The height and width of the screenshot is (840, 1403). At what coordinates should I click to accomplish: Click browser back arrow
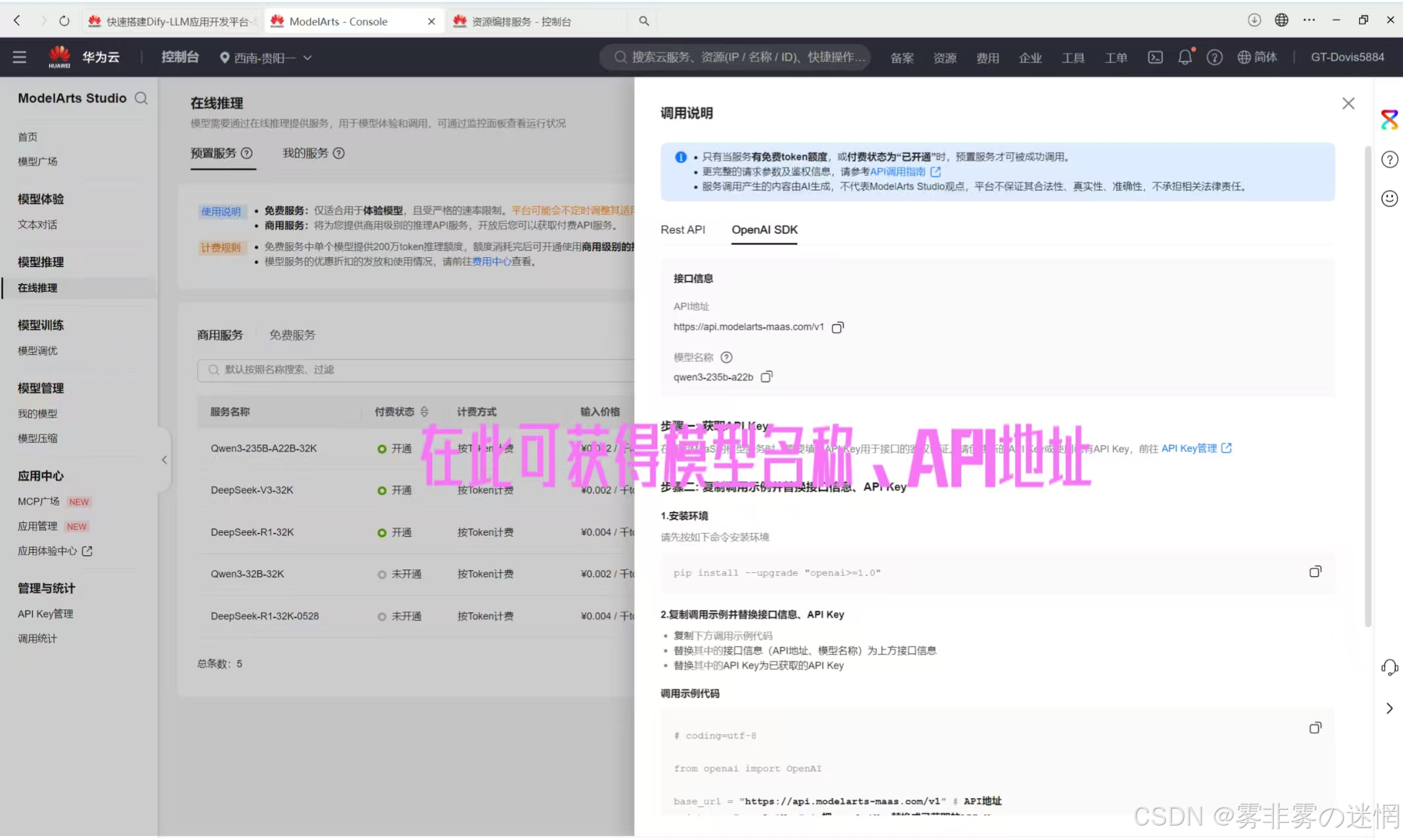[17, 21]
